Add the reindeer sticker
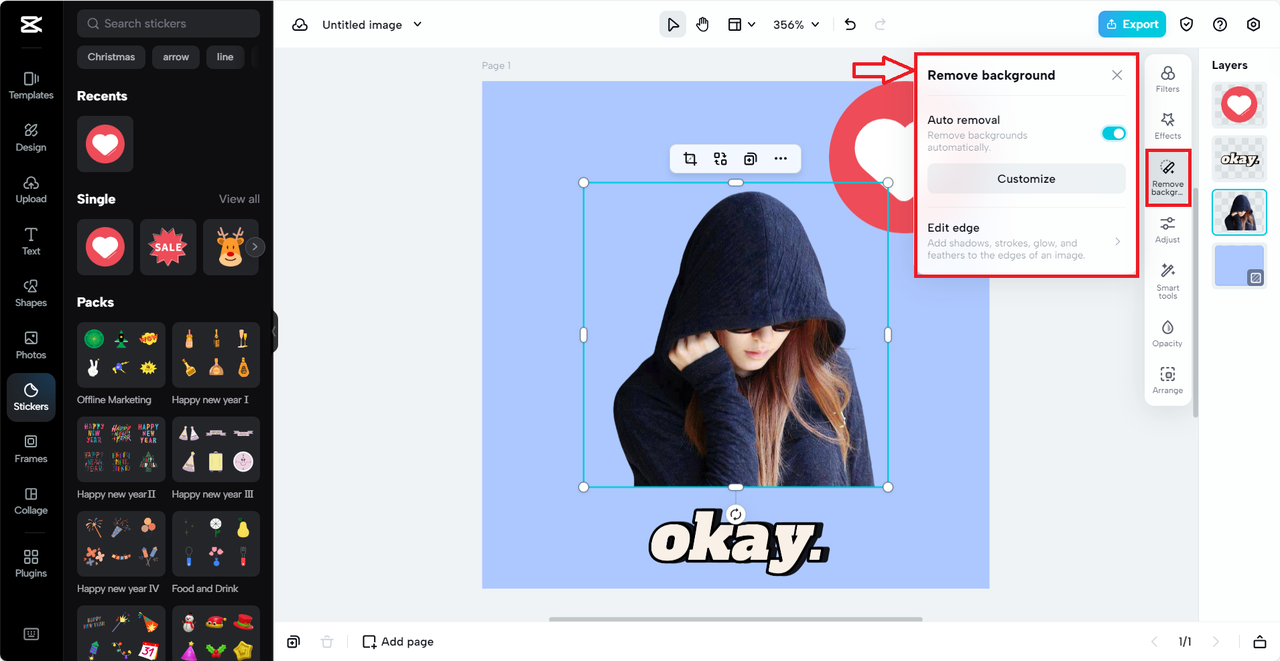Screen dimensions: 1280x661 [x=231, y=247]
